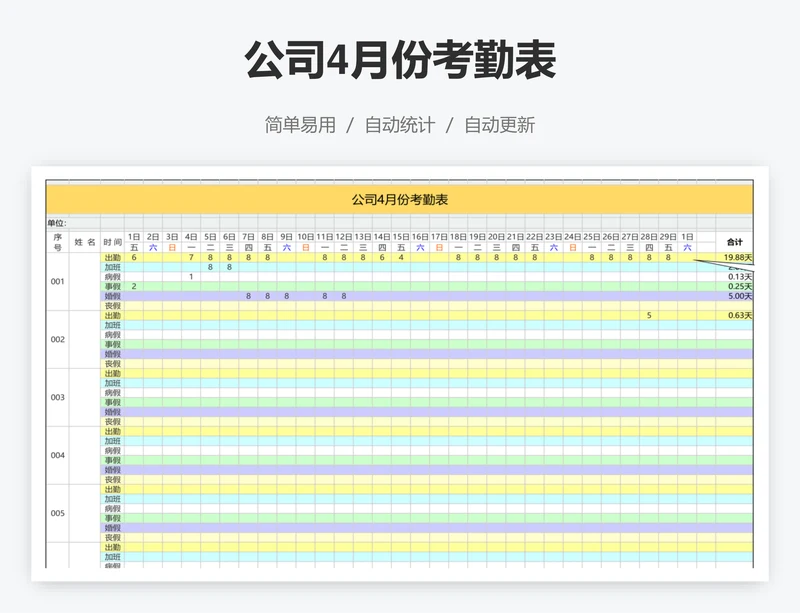Click 丧假 row label for employee 004

[x=113, y=479]
